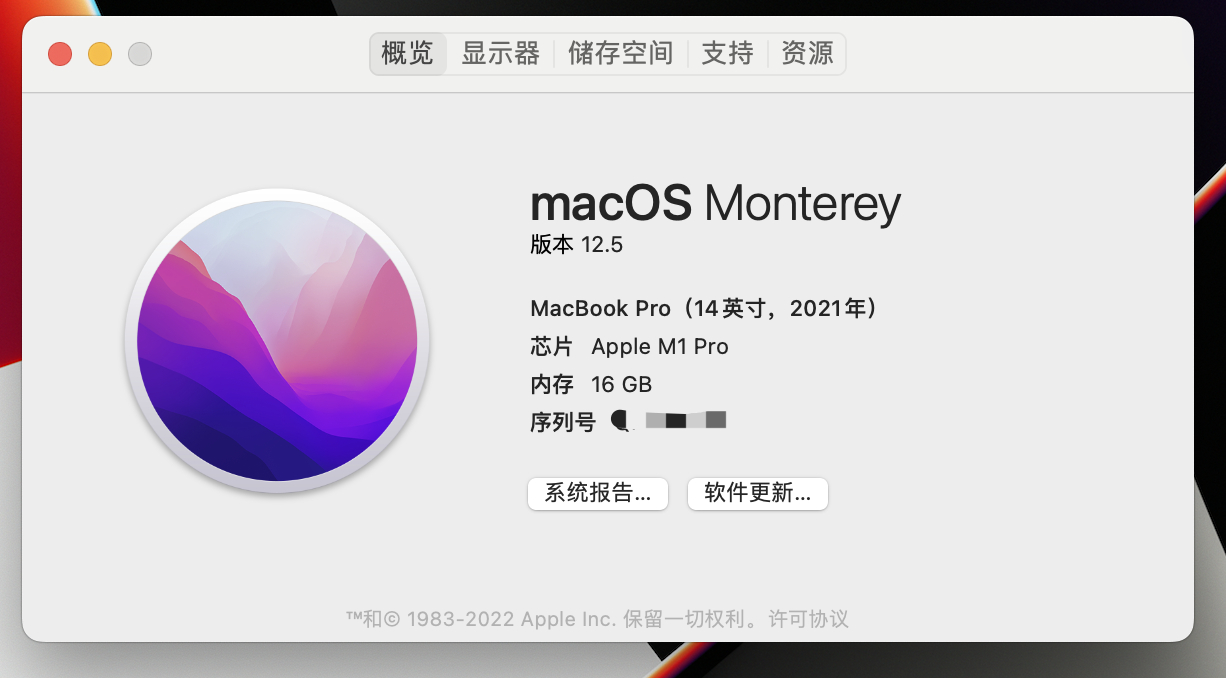Image resolution: width=1226 pixels, height=678 pixels.
Task: Click the 内存 label
Action: [552, 385]
